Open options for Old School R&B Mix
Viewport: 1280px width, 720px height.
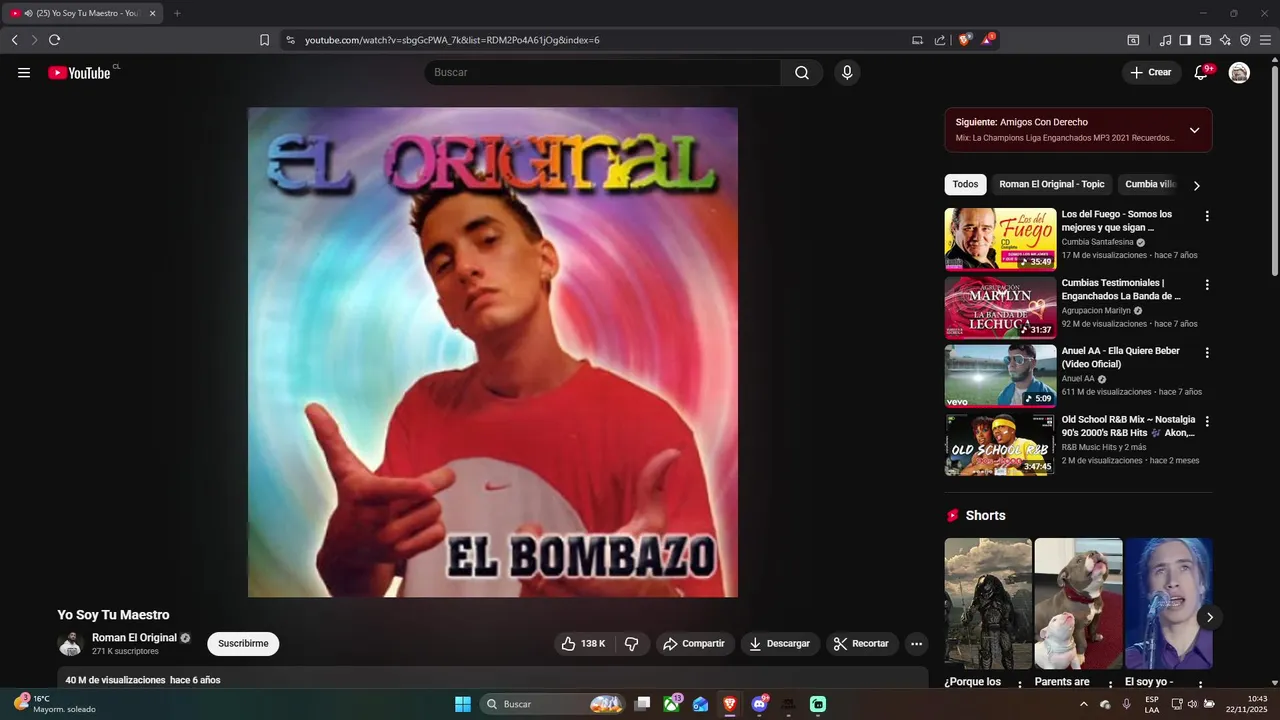pyautogui.click(x=1207, y=422)
